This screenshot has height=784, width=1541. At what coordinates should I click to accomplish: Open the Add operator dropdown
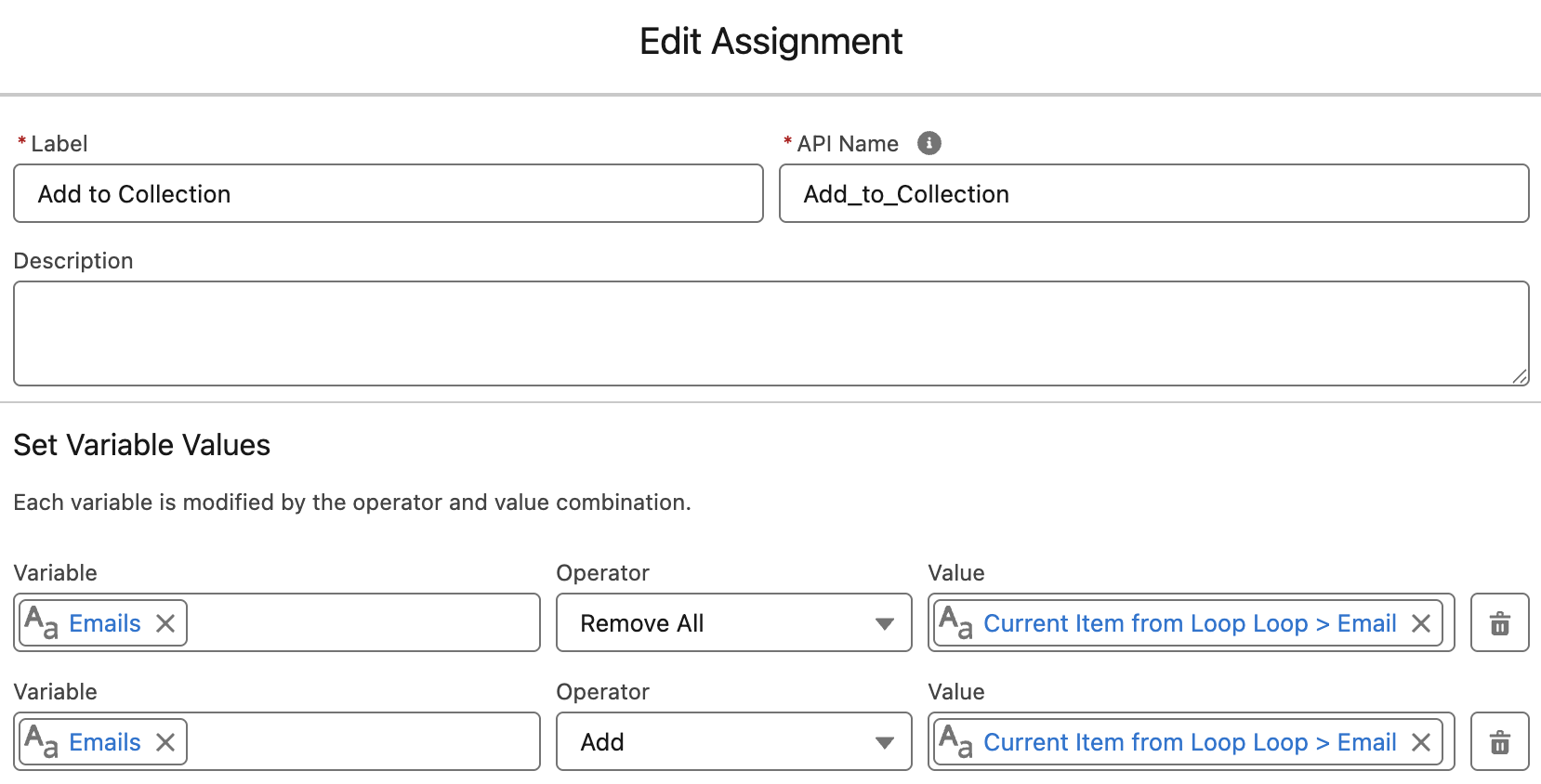[733, 742]
